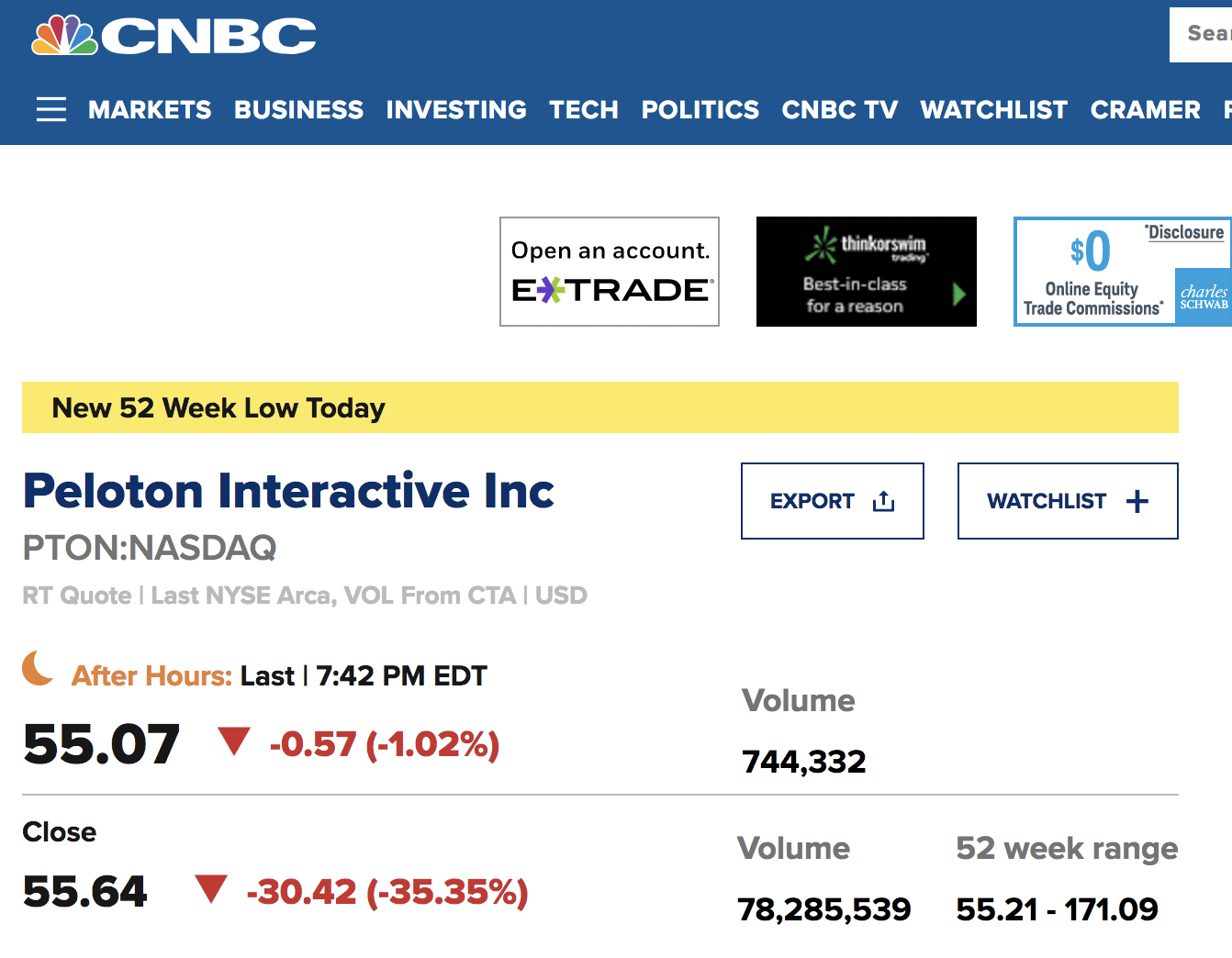This screenshot has height=958, width=1232.
Task: Open Watchlist in the top navigation
Action: pyautogui.click(x=994, y=110)
